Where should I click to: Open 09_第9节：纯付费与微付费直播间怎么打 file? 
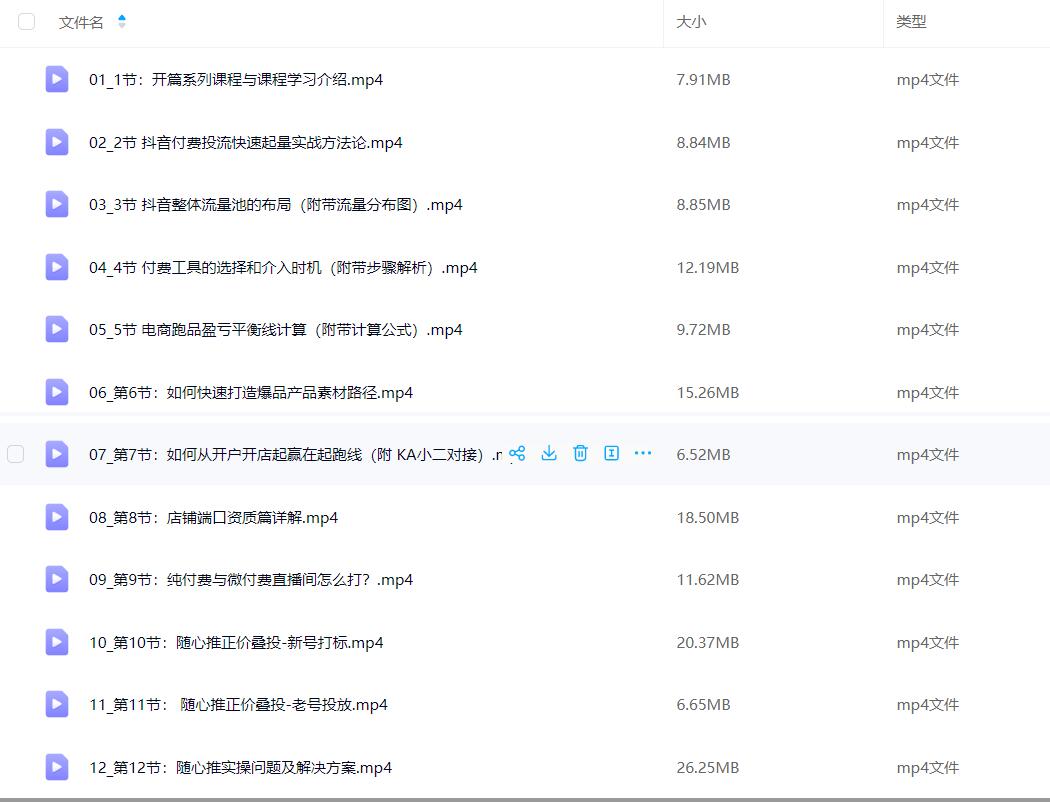point(251,580)
